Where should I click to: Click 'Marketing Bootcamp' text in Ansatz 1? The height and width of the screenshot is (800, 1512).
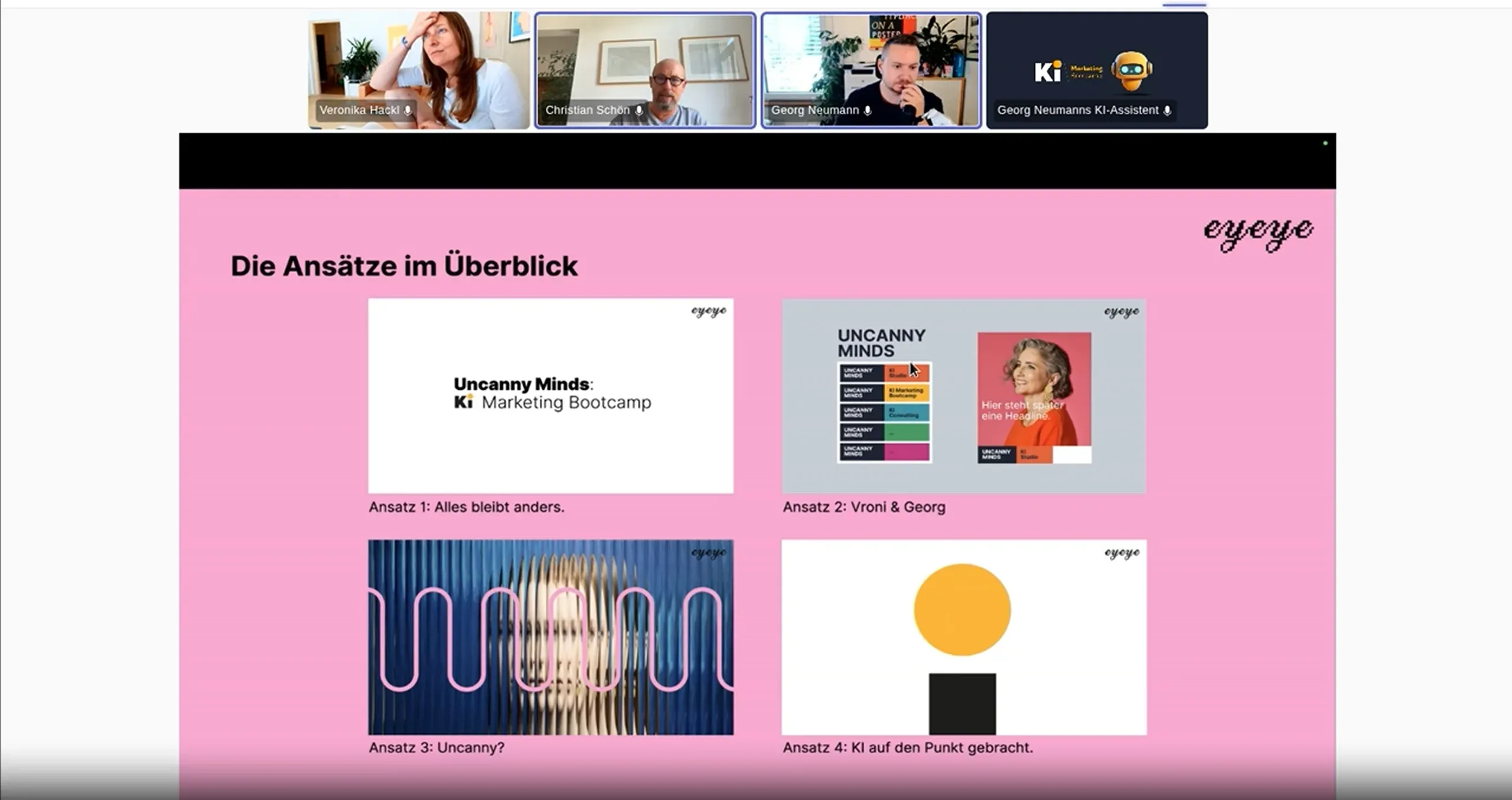coord(566,403)
